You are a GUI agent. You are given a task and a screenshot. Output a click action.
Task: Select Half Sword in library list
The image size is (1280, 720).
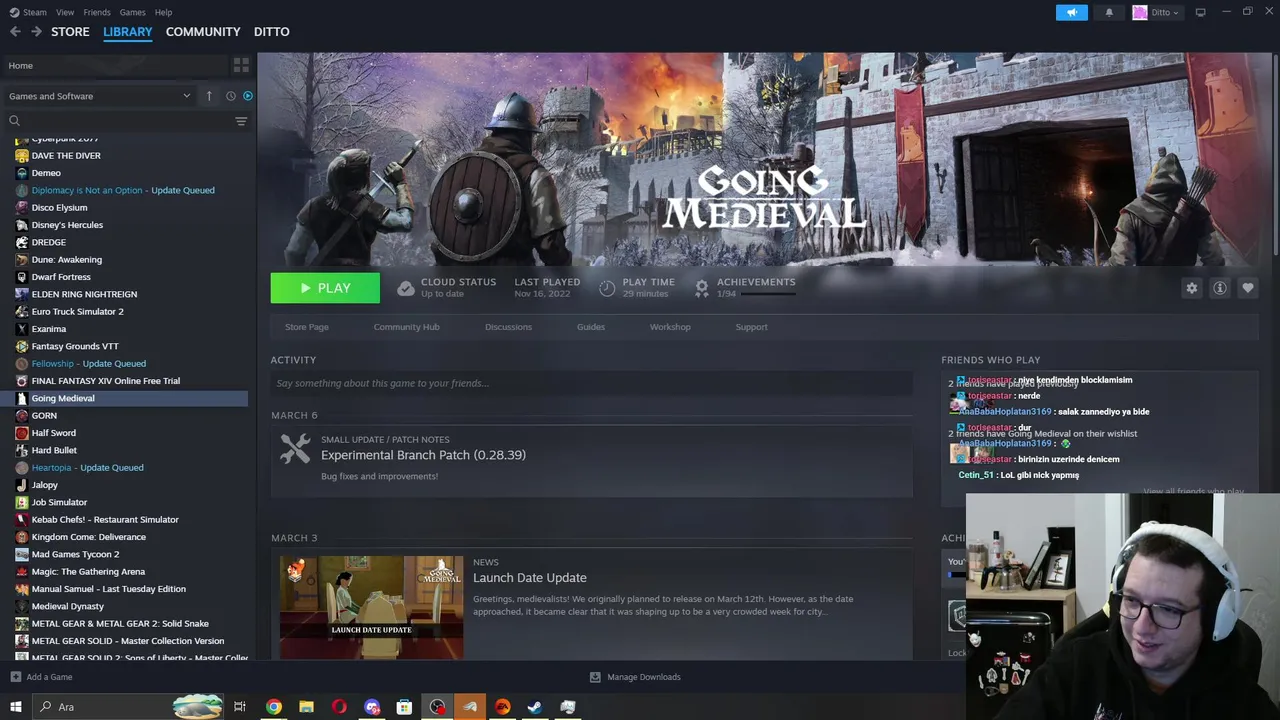click(x=54, y=433)
